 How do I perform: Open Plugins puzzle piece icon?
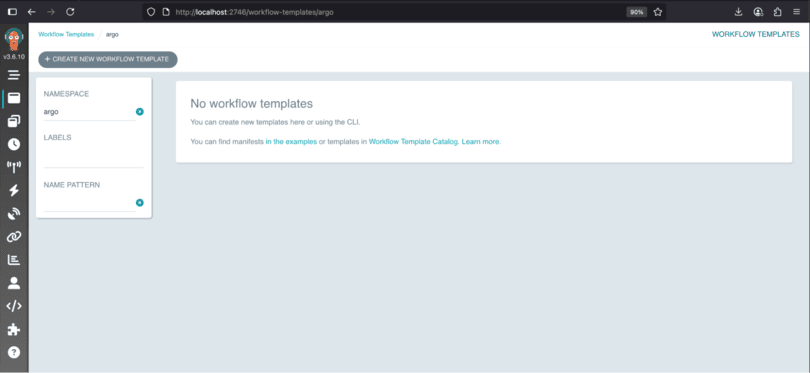(14, 329)
